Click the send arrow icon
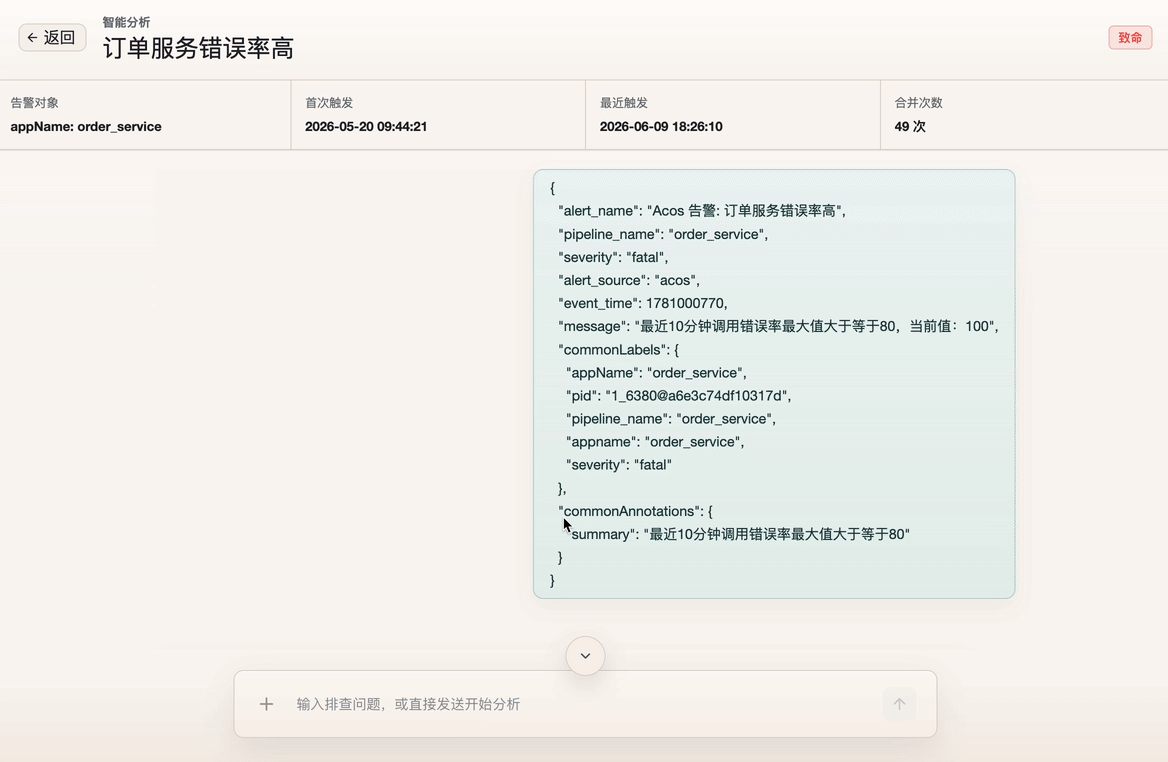 pos(899,704)
